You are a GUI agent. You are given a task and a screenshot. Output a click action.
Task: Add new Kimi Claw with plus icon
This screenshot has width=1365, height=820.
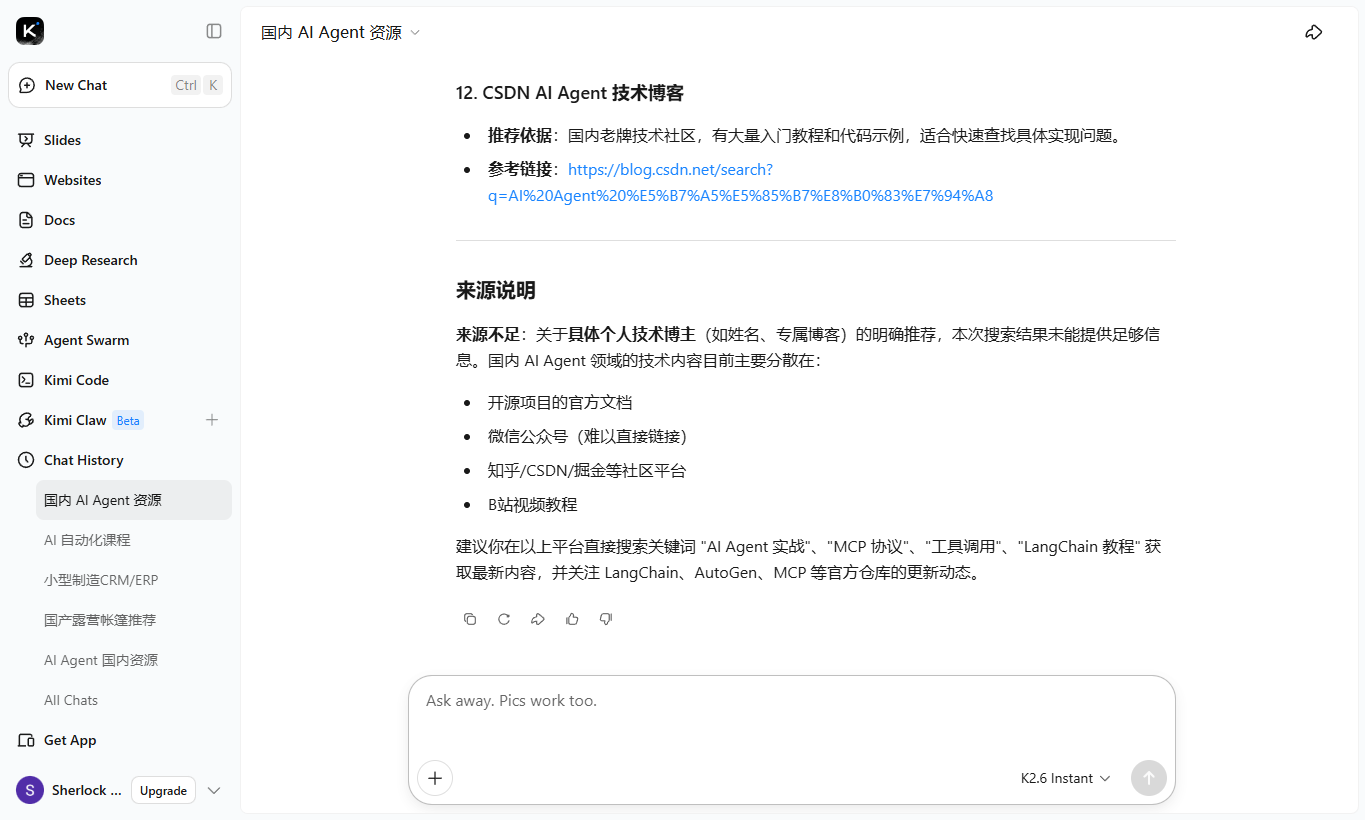click(x=212, y=420)
